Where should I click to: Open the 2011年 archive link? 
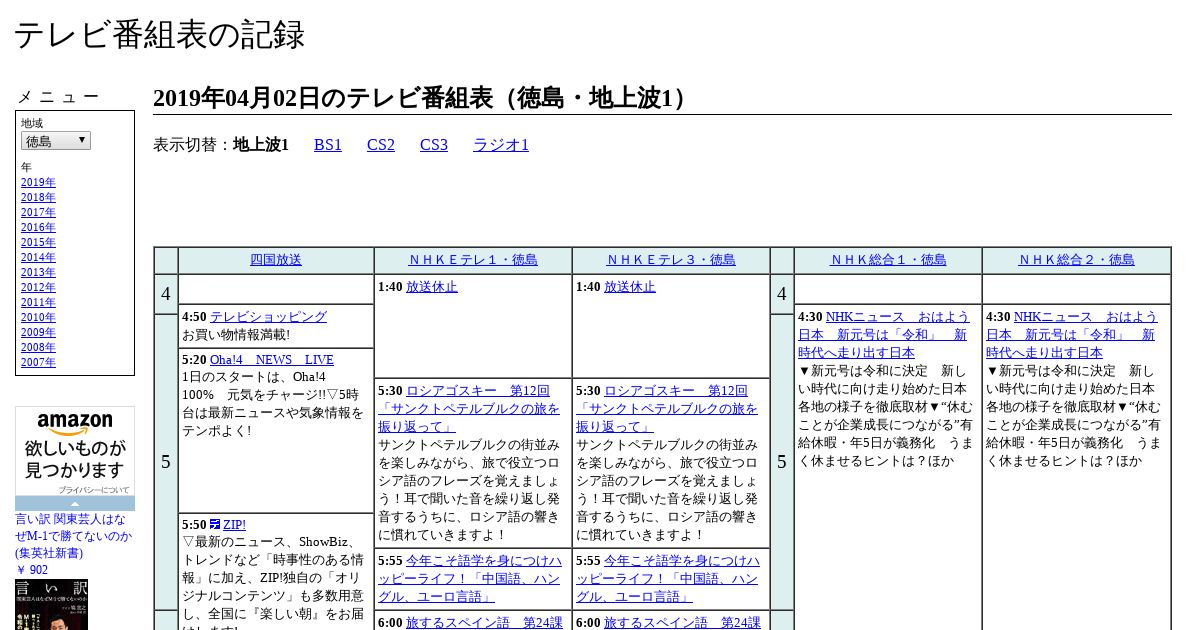point(38,303)
